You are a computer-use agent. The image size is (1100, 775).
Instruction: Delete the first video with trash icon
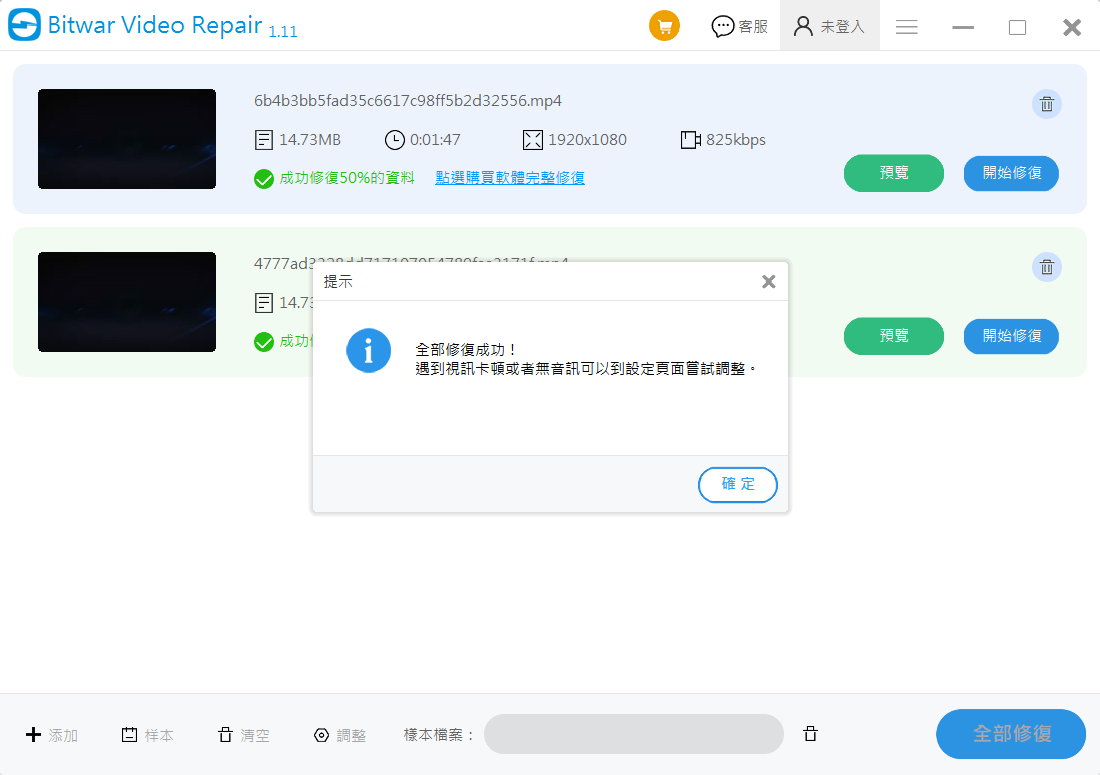click(1046, 105)
